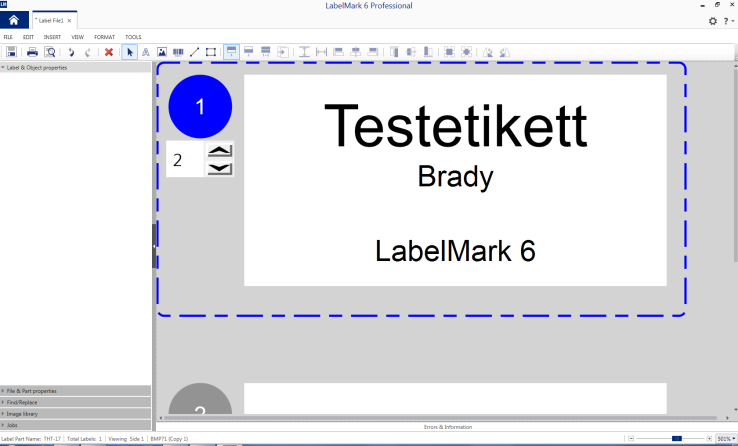
Task: Click the side 2 view icon
Action: [249, 52]
